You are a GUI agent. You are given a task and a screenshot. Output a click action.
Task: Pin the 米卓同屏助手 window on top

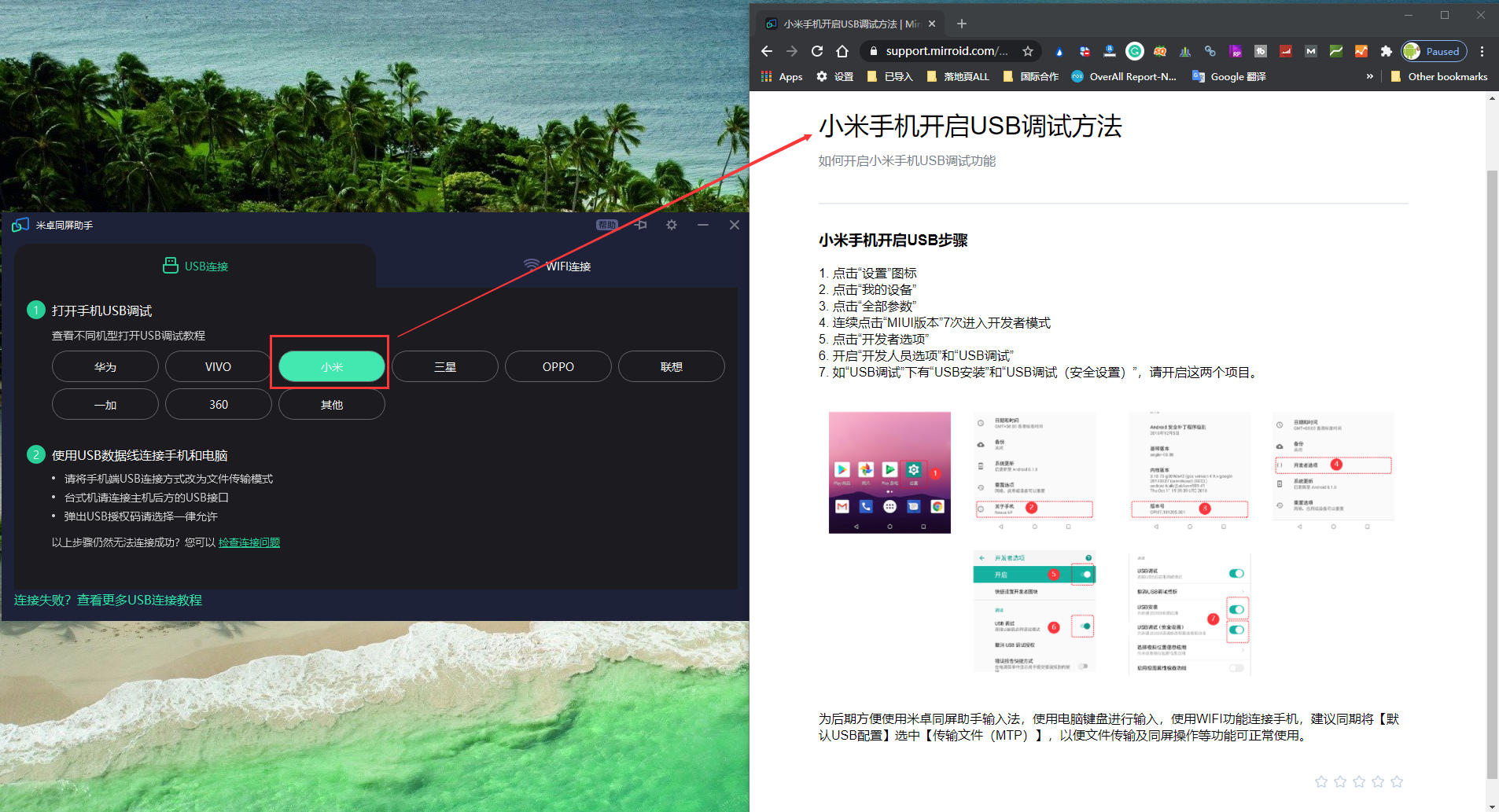pos(641,225)
